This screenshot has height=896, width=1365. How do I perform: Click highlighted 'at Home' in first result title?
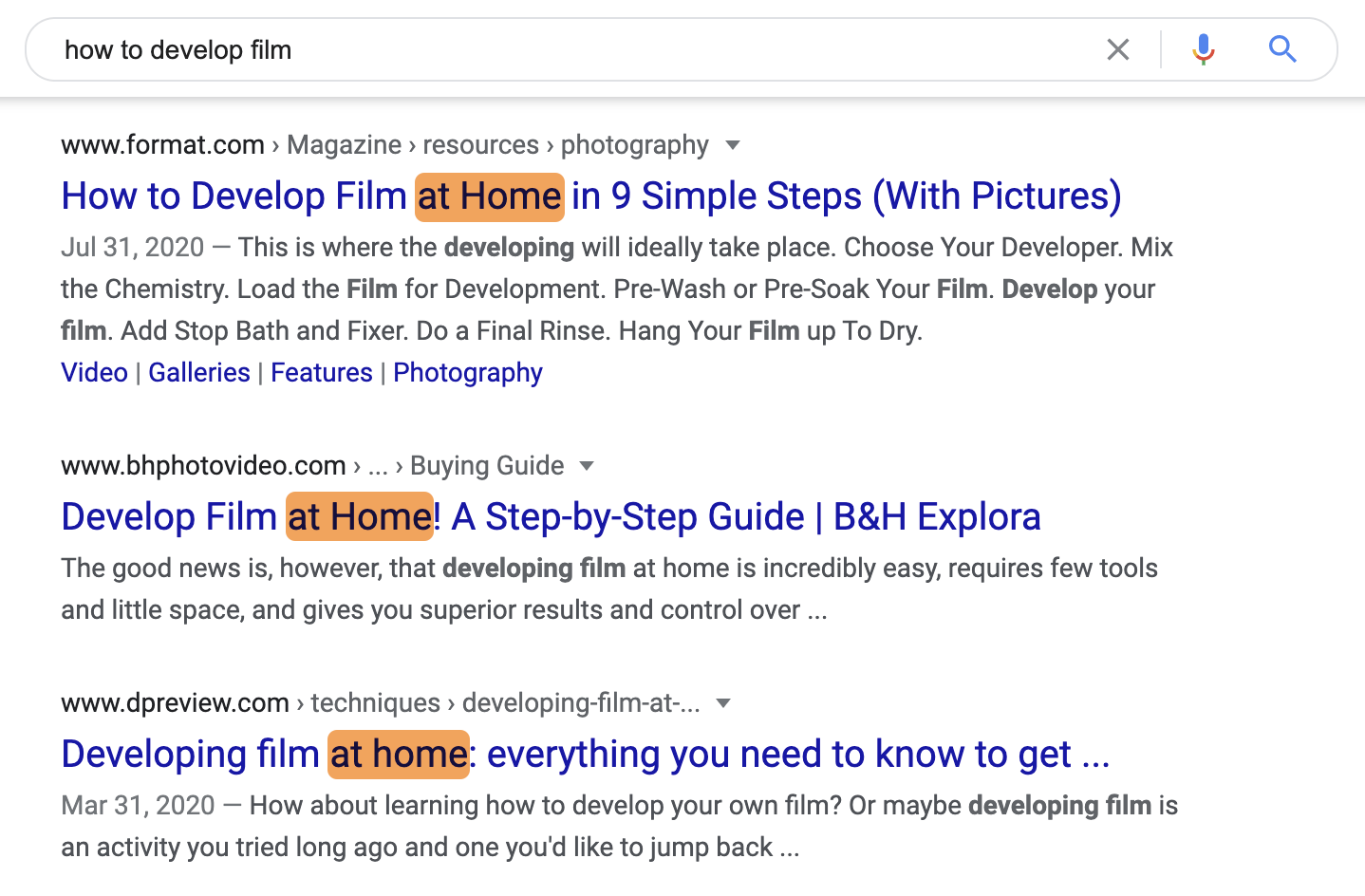pos(490,196)
